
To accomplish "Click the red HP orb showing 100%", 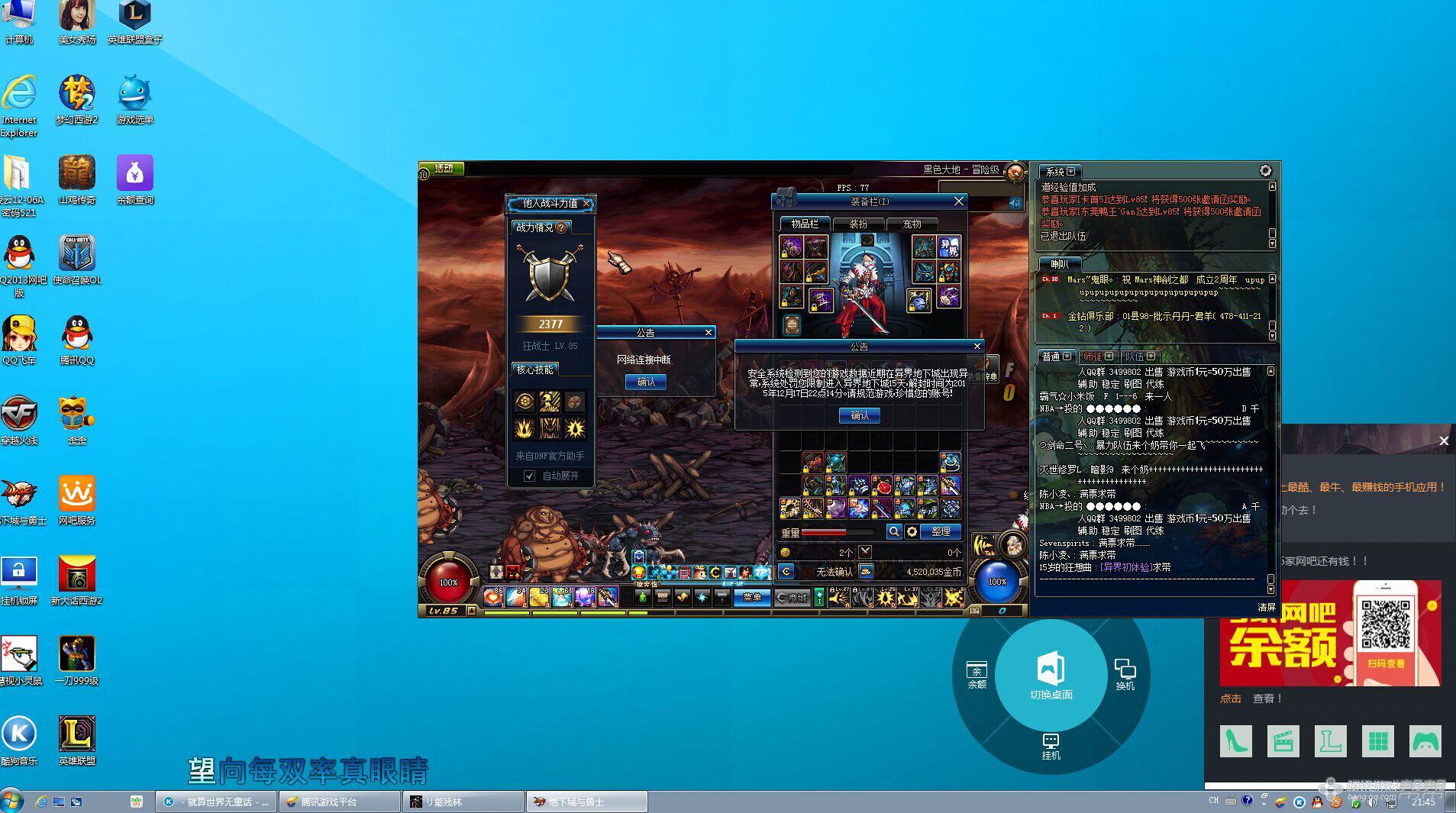I will pos(448,582).
